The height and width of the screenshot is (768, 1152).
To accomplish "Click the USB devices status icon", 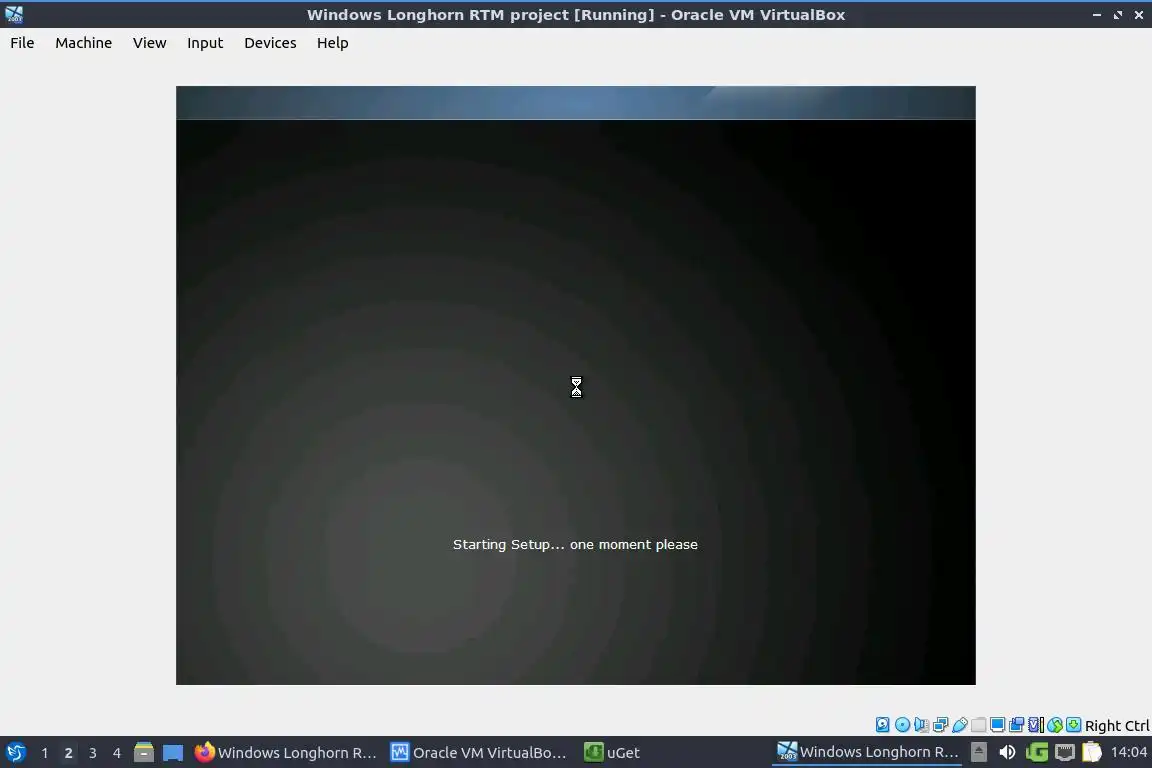I will click(x=960, y=725).
